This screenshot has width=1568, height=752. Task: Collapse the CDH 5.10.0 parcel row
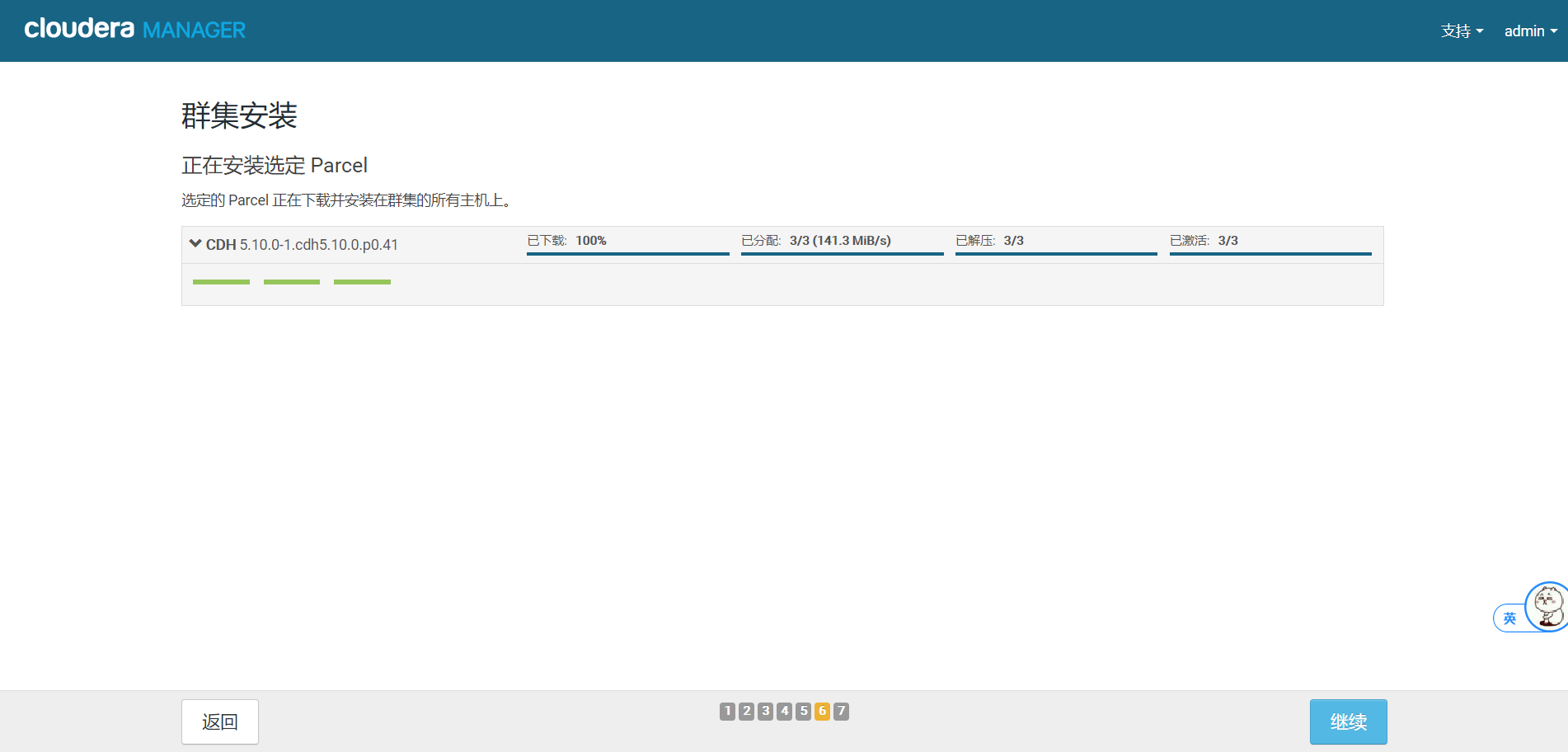(195, 243)
